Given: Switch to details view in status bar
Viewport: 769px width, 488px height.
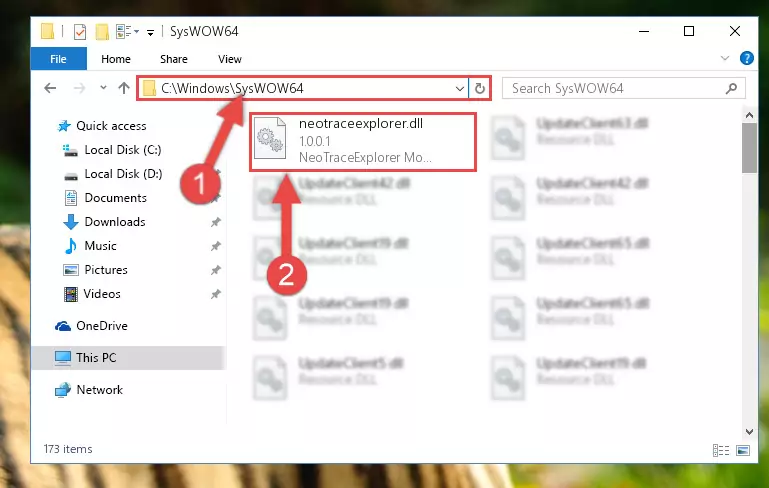Looking at the screenshot, I should tap(720, 450).
